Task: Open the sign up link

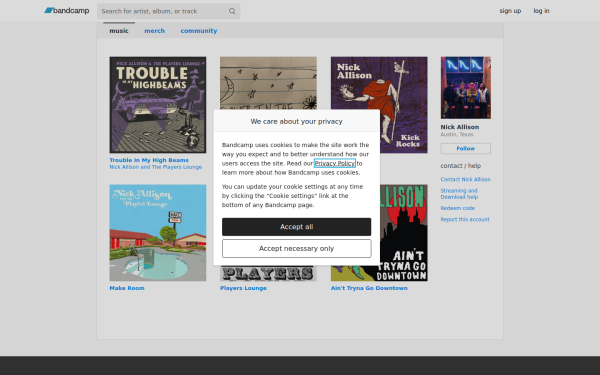Action: click(x=510, y=11)
